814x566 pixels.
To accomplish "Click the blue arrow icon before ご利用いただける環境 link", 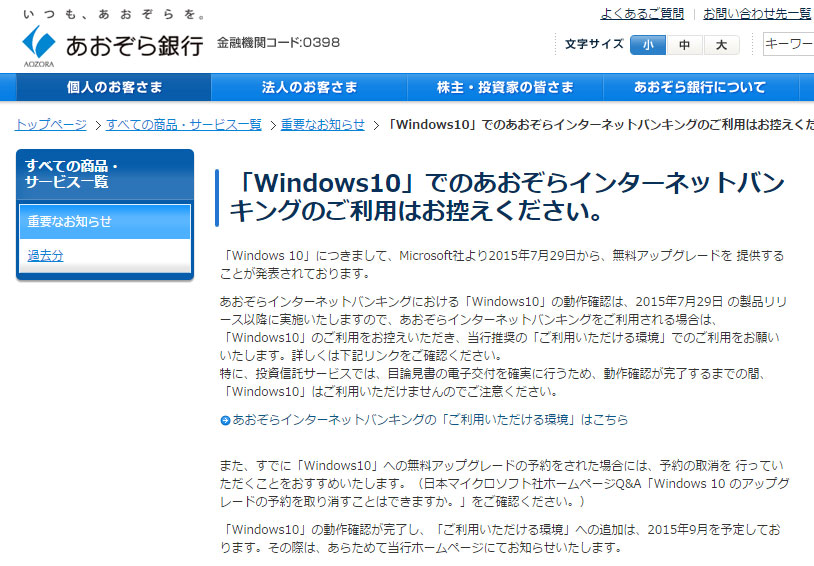I will (x=225, y=421).
